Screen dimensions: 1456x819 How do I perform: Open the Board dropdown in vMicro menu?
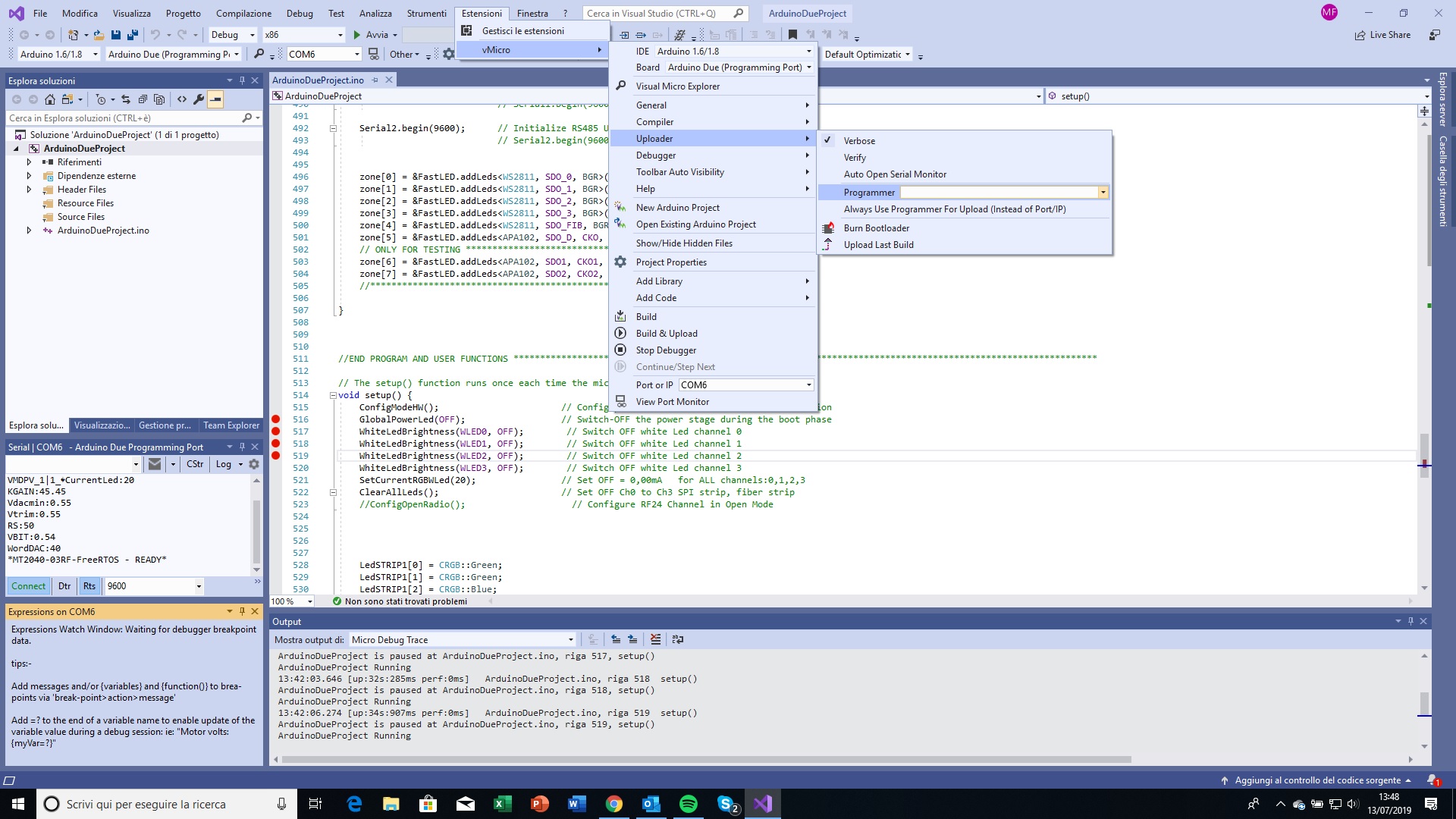[808, 67]
